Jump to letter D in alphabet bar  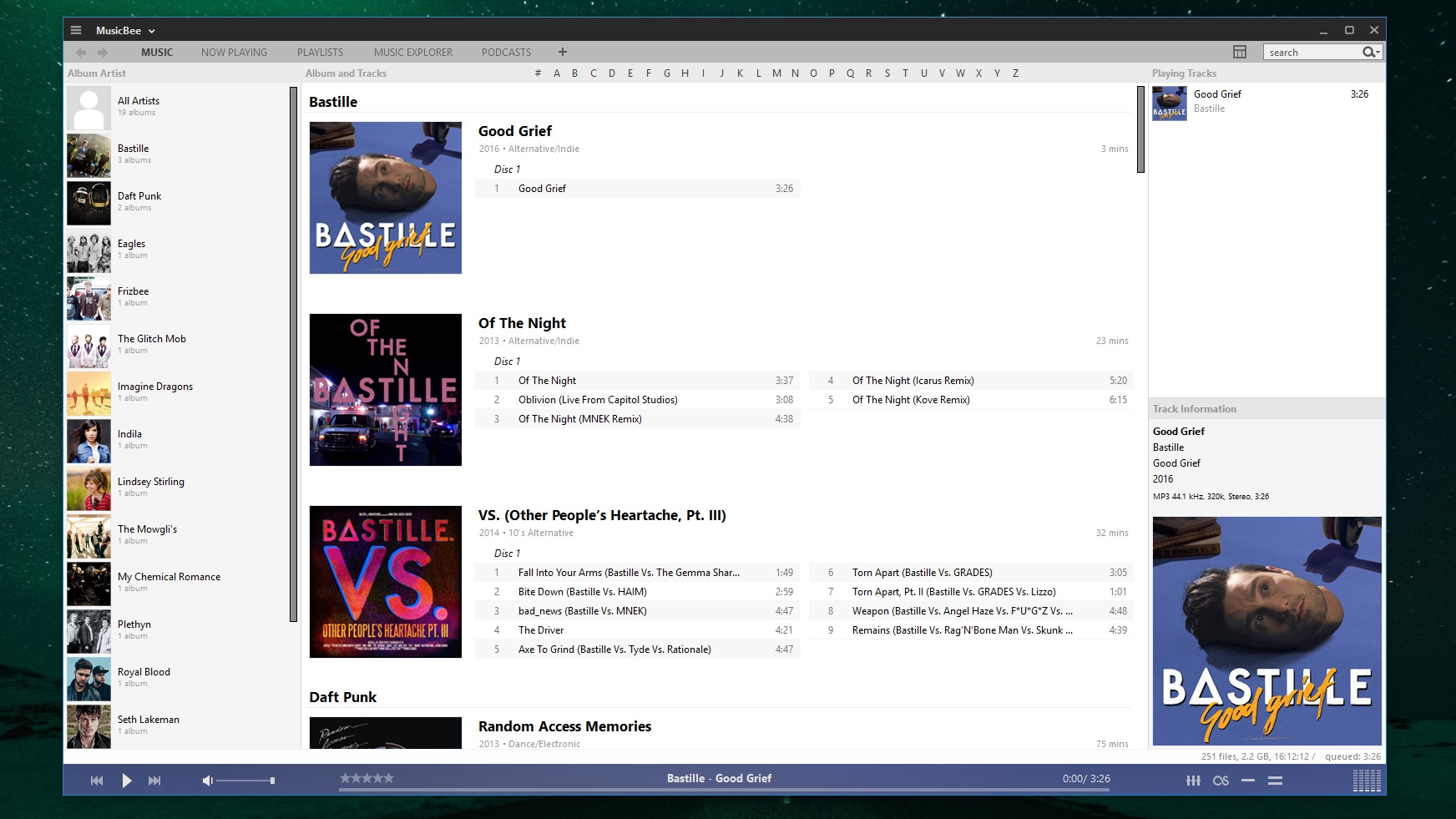[612, 73]
